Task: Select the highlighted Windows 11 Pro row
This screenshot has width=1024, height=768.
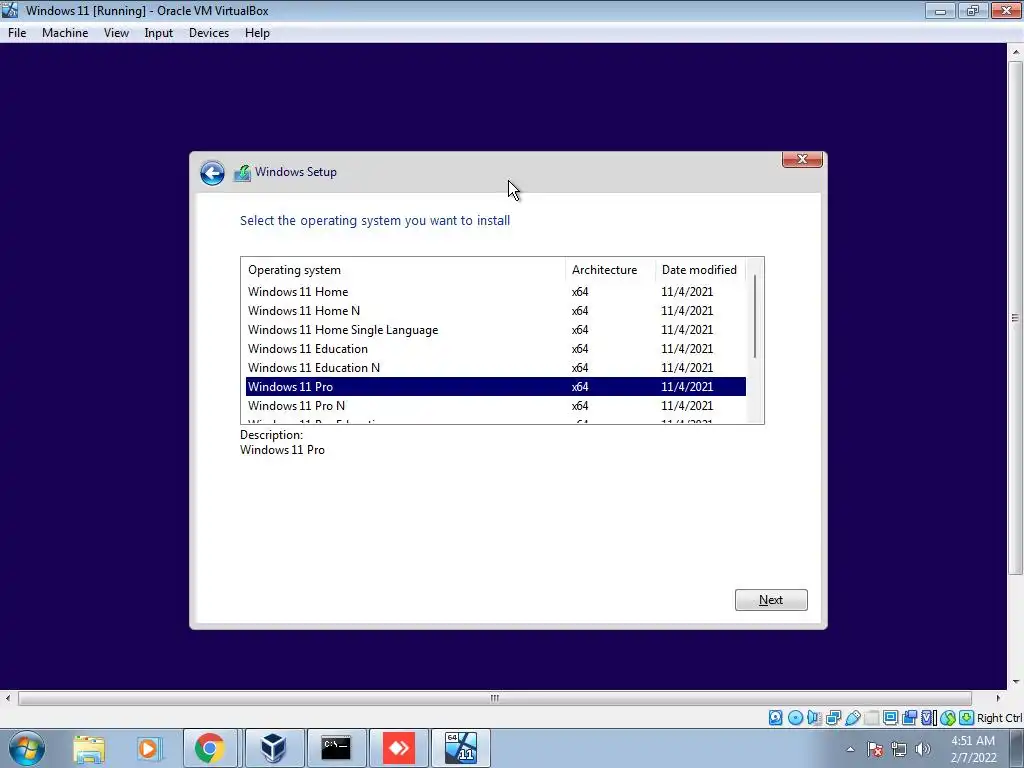Action: coord(496,387)
